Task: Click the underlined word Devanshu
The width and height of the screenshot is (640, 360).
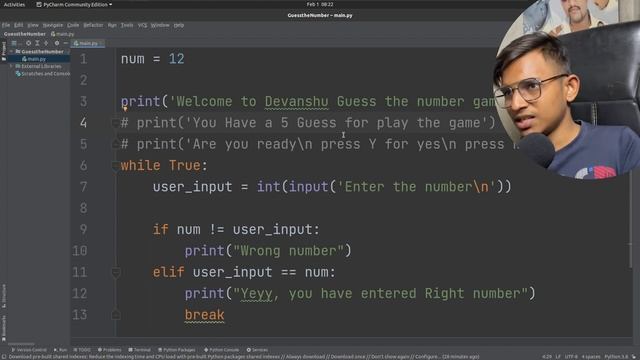Action: tap(296, 102)
